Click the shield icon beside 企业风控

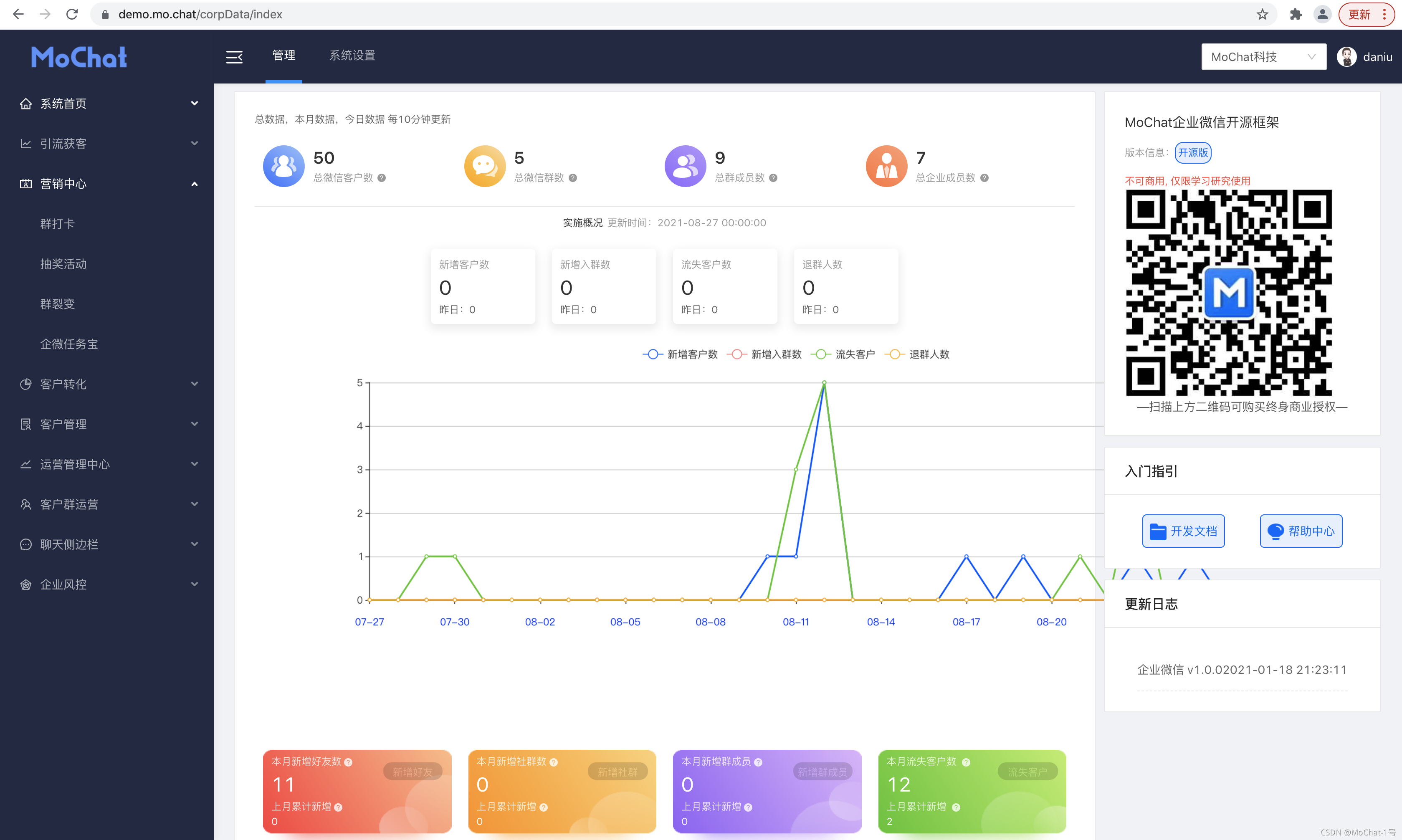click(25, 584)
